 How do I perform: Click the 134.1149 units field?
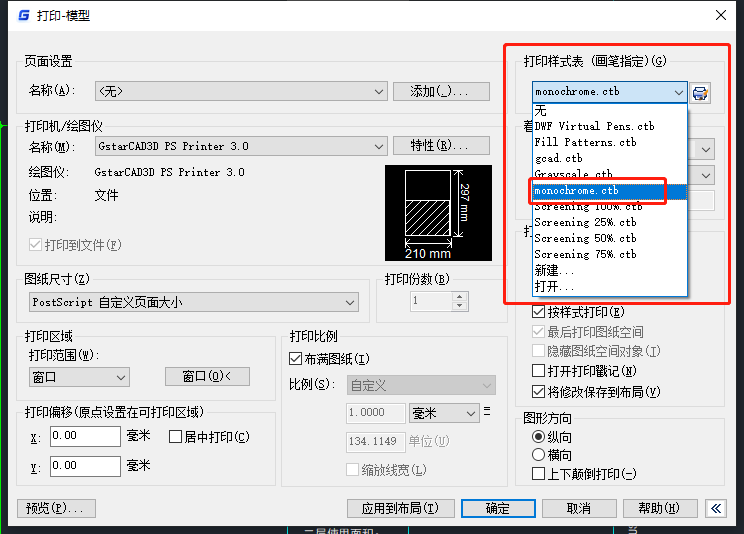click(376, 441)
